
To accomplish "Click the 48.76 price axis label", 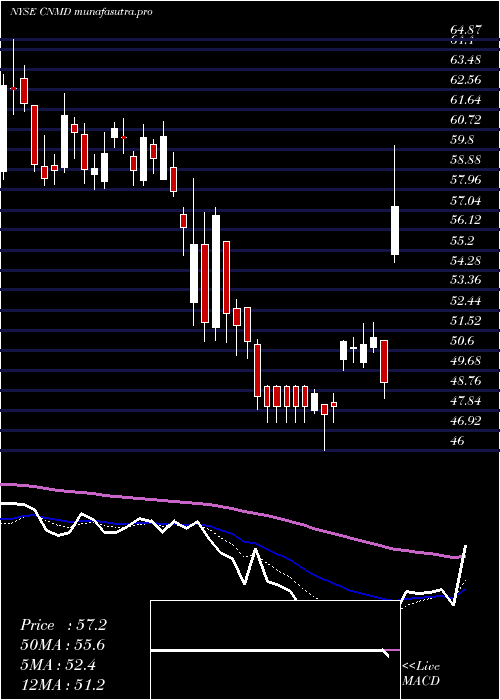I will 467,381.
